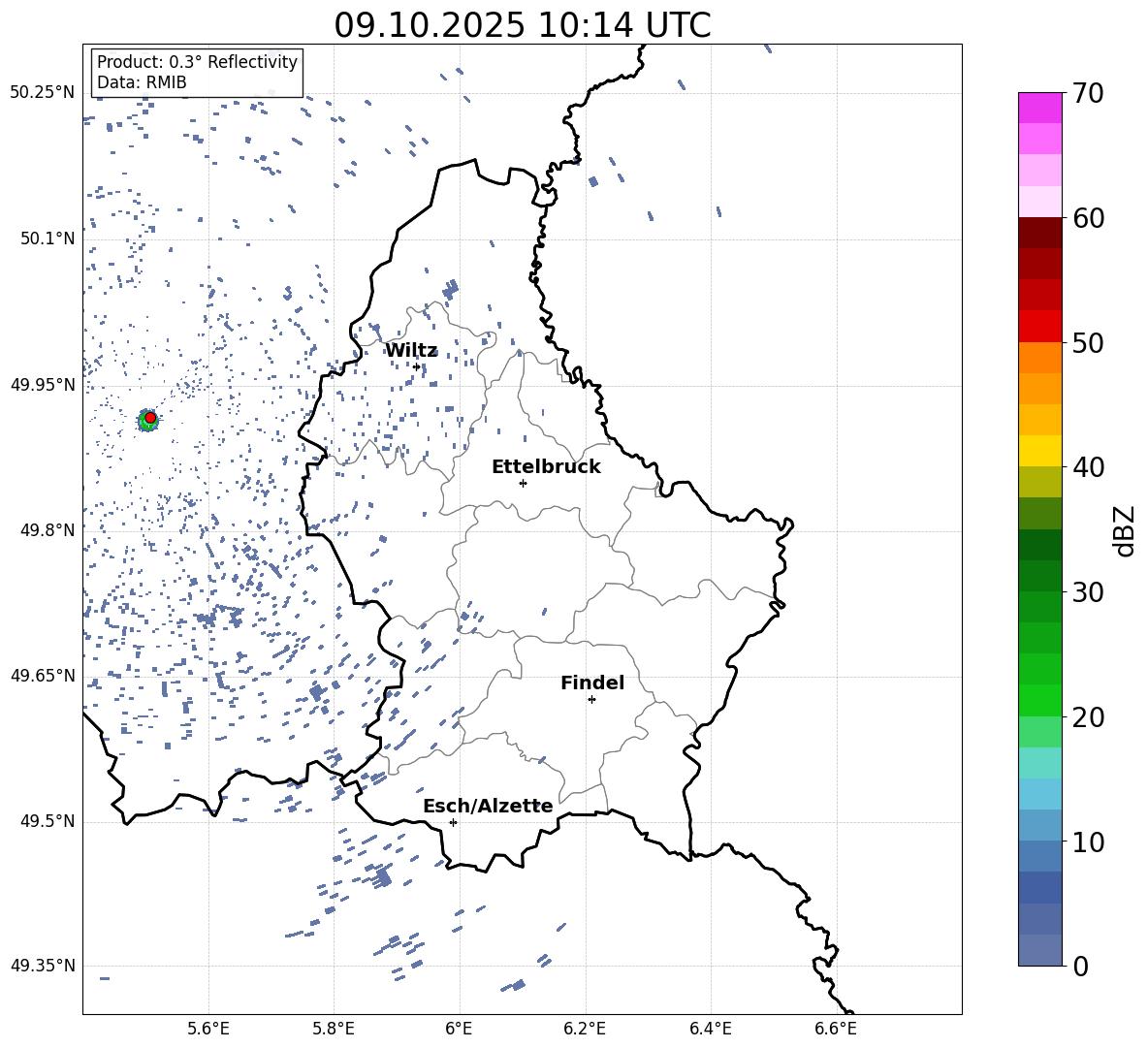The width and height of the screenshot is (1148, 1048).
Task: Click the 49.35°N latitude label
Action: [x=43, y=966]
